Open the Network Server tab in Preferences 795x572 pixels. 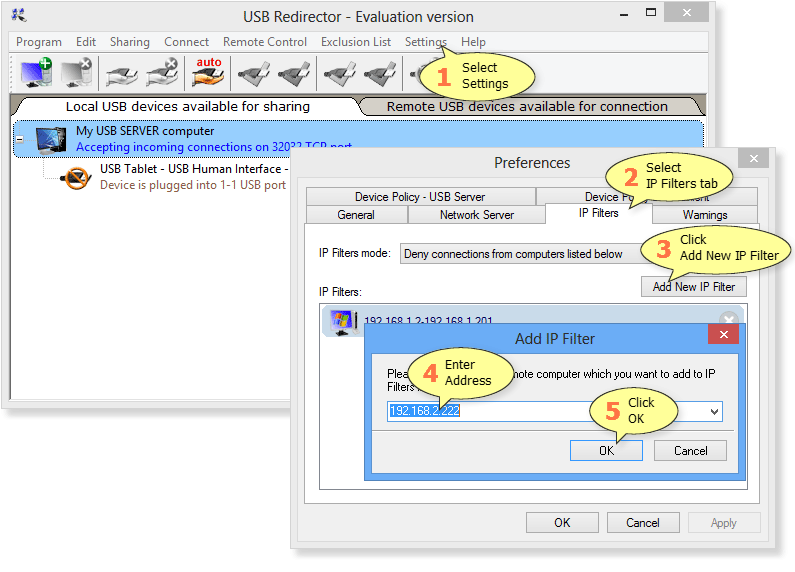[477, 215]
